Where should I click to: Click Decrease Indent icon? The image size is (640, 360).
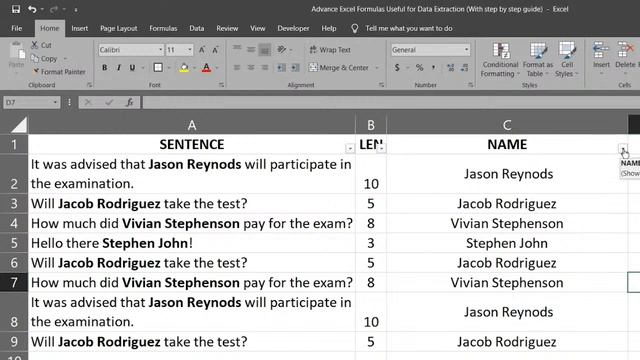point(282,67)
